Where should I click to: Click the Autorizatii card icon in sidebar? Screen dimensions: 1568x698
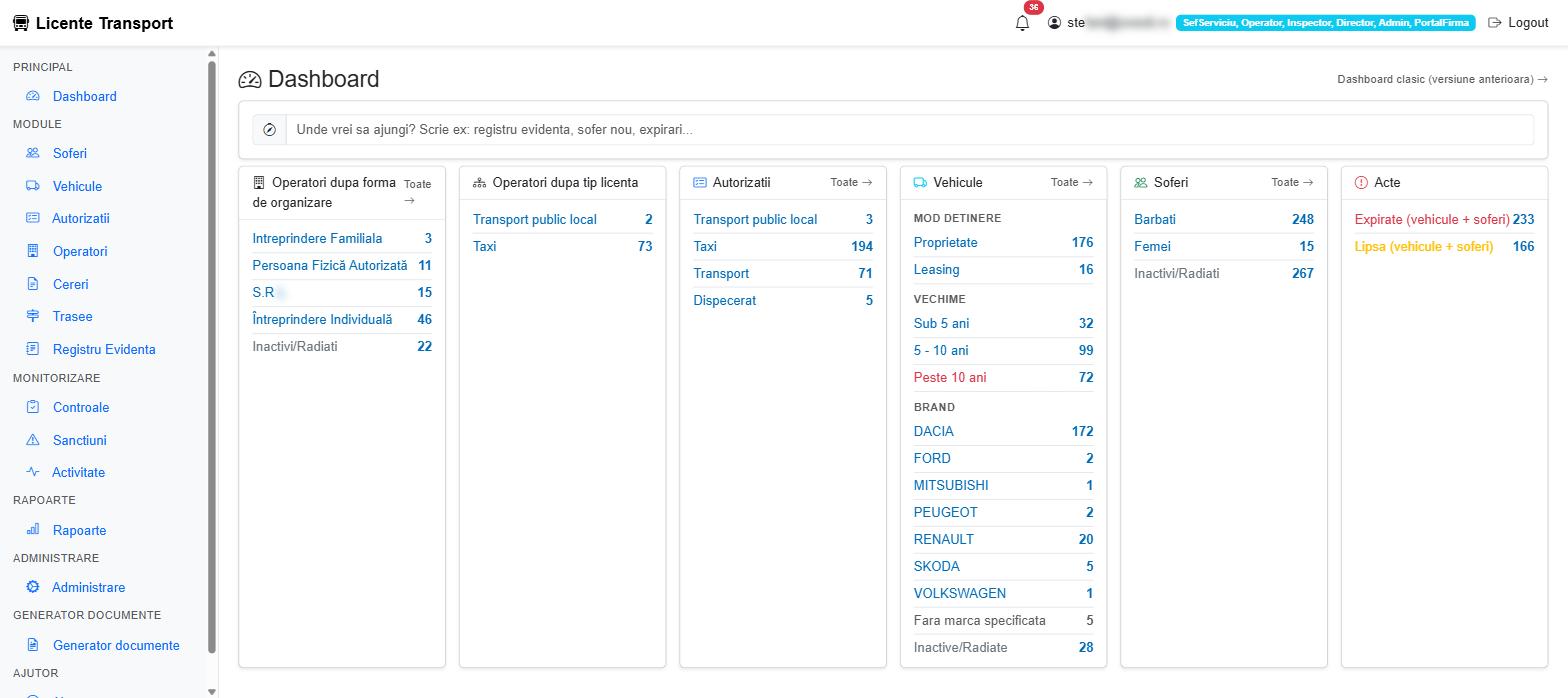click(x=33, y=218)
